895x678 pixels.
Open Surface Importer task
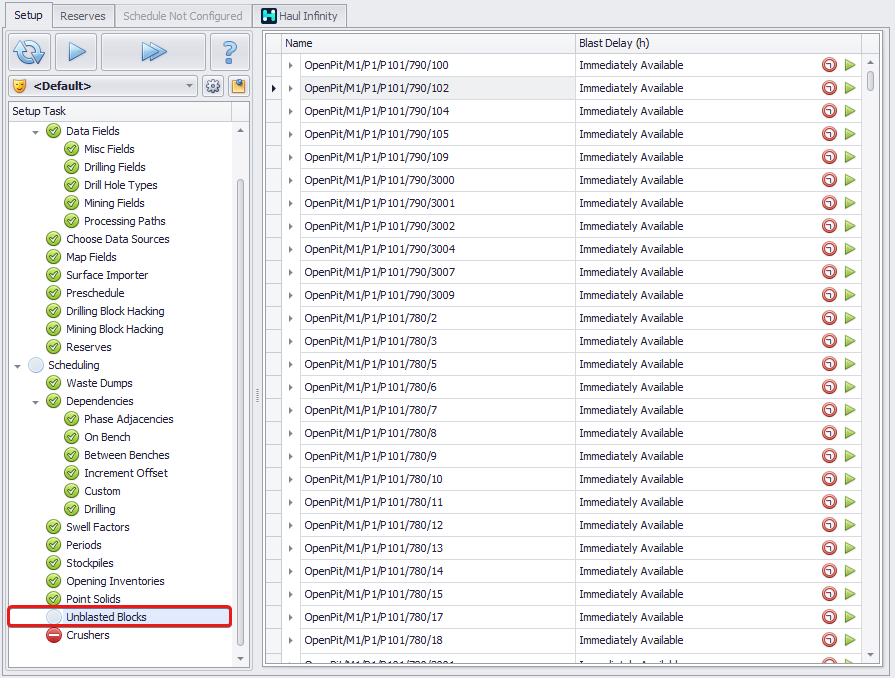click(x=107, y=275)
